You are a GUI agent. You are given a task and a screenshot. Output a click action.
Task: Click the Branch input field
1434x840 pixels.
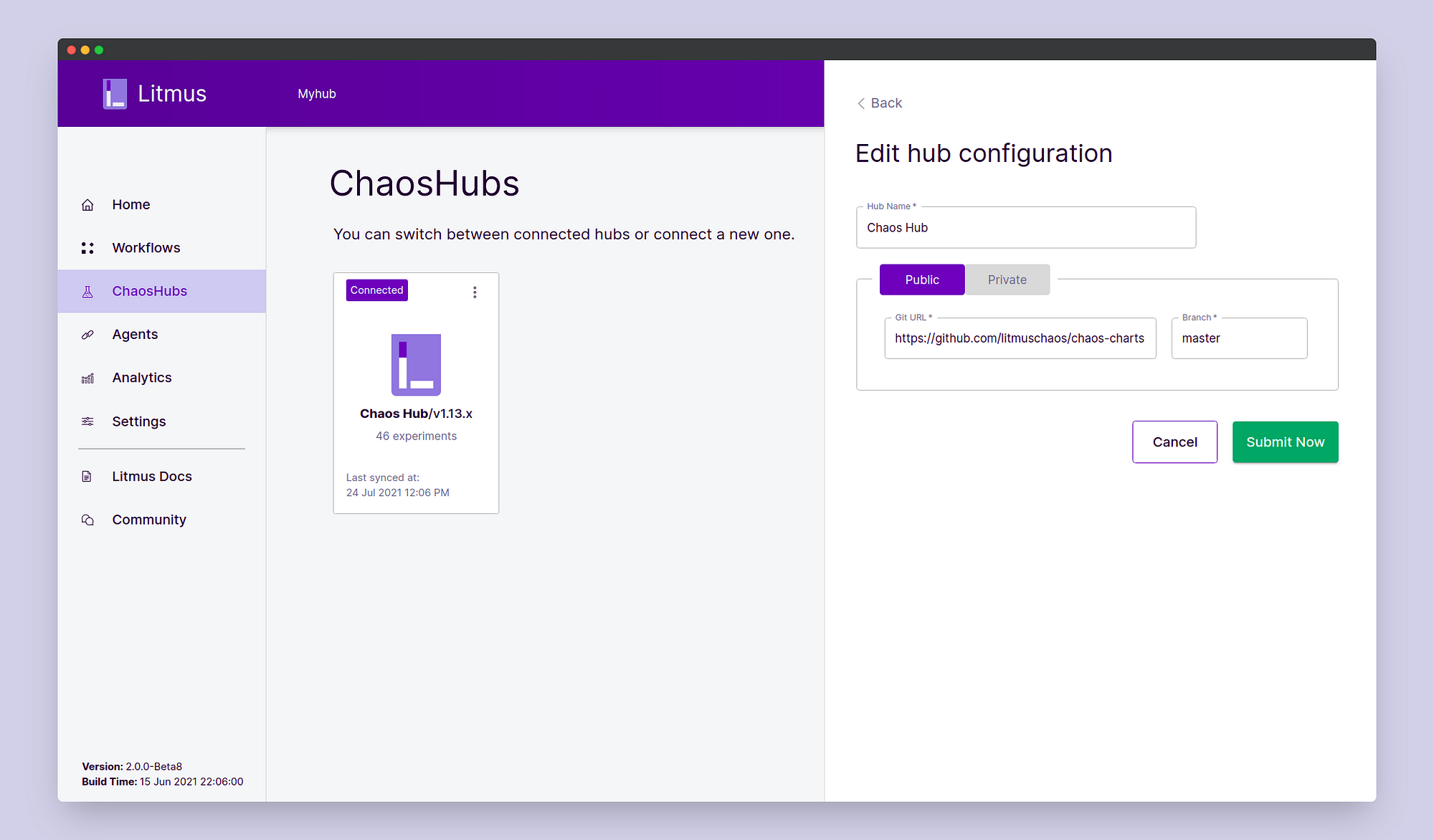pos(1239,338)
